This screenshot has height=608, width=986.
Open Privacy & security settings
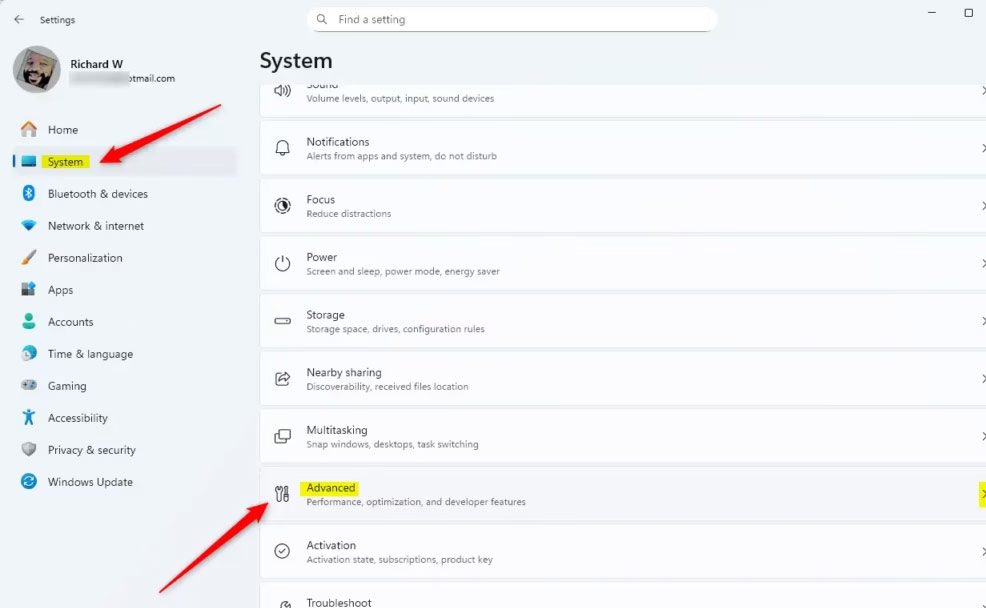pyautogui.click(x=92, y=449)
